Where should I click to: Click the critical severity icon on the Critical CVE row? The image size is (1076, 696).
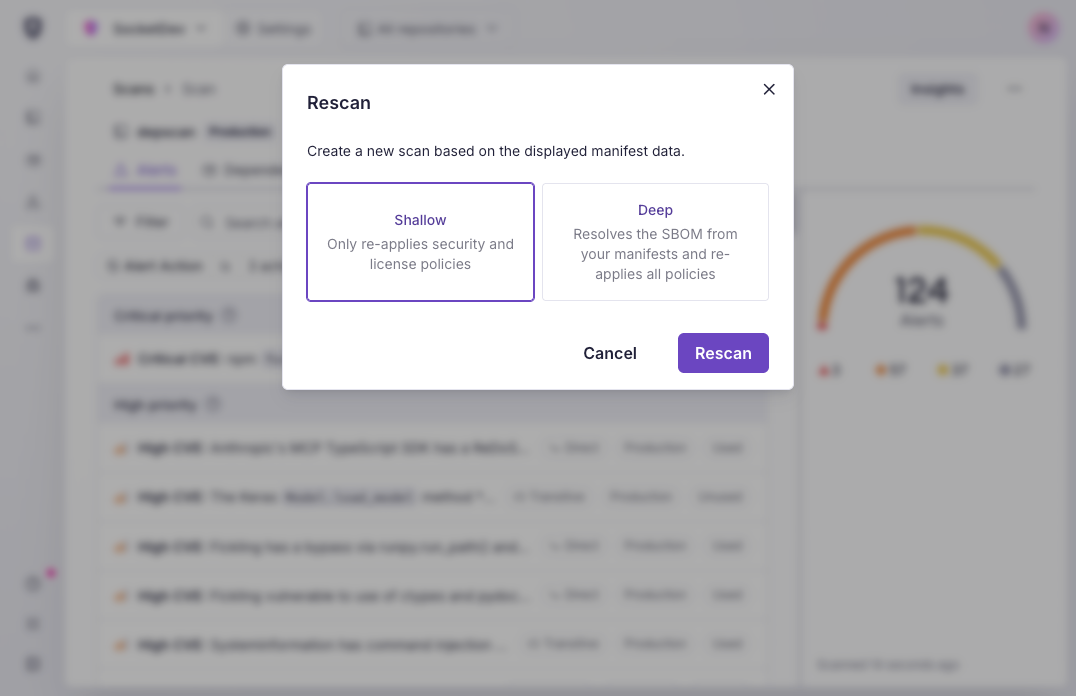(120, 358)
